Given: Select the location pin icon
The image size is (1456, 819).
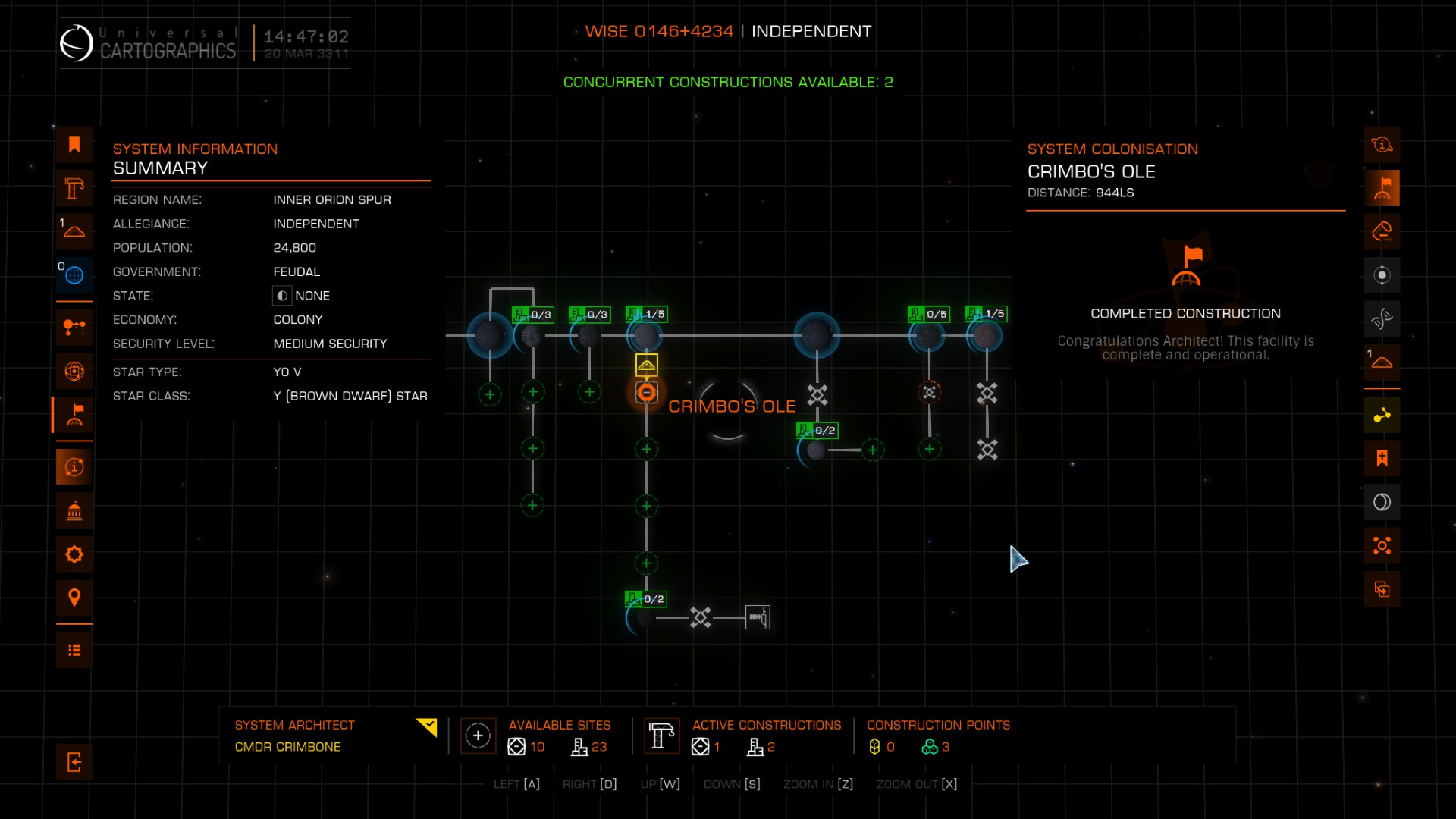Looking at the screenshot, I should [x=74, y=598].
